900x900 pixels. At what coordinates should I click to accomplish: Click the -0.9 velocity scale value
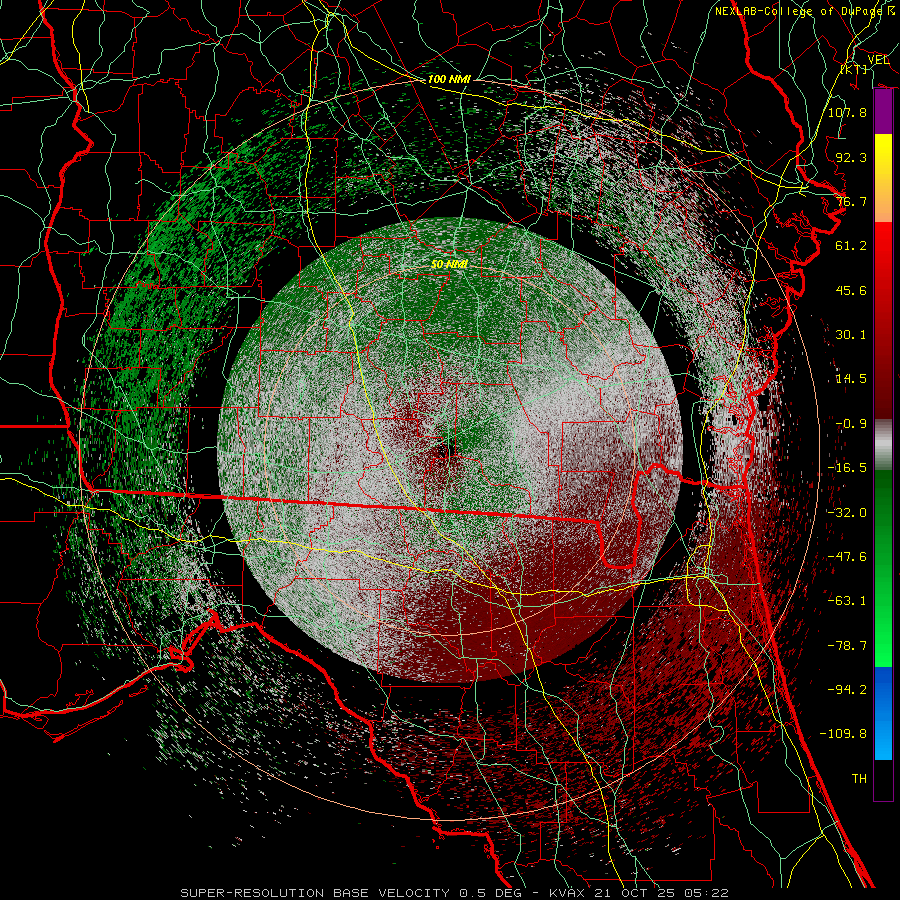click(x=851, y=424)
